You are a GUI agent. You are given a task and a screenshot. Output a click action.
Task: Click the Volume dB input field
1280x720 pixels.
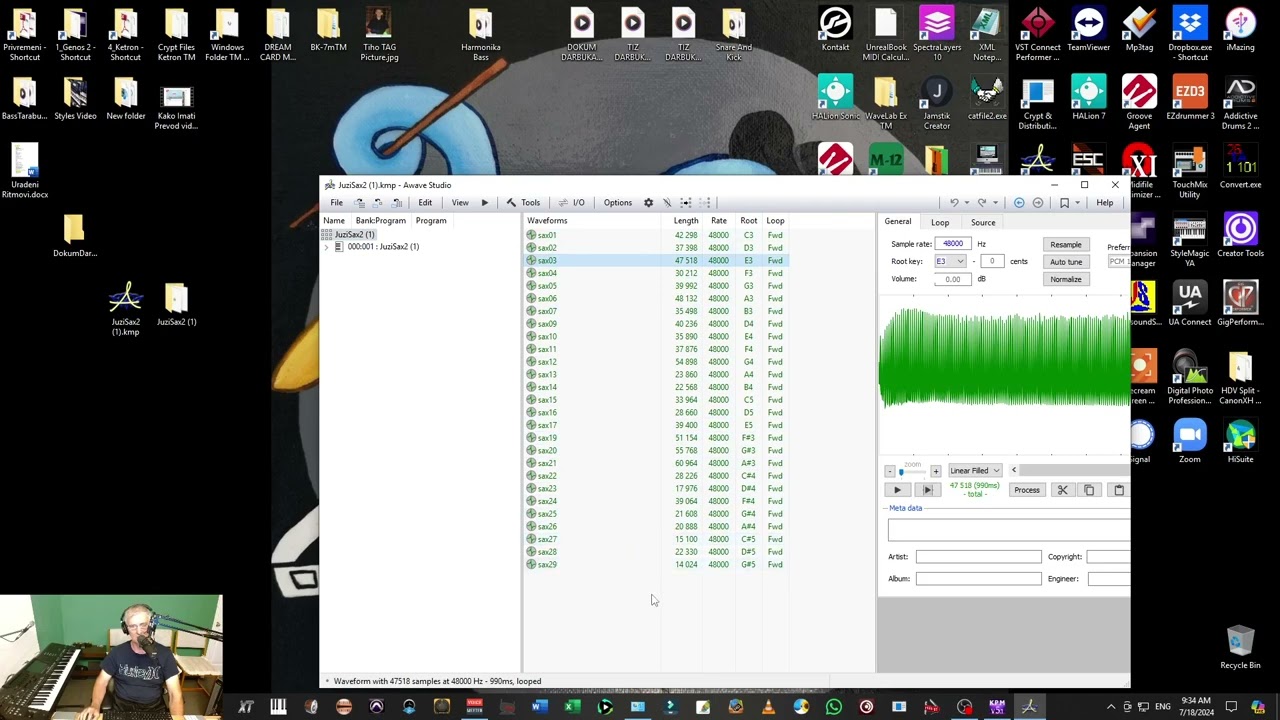coord(954,279)
